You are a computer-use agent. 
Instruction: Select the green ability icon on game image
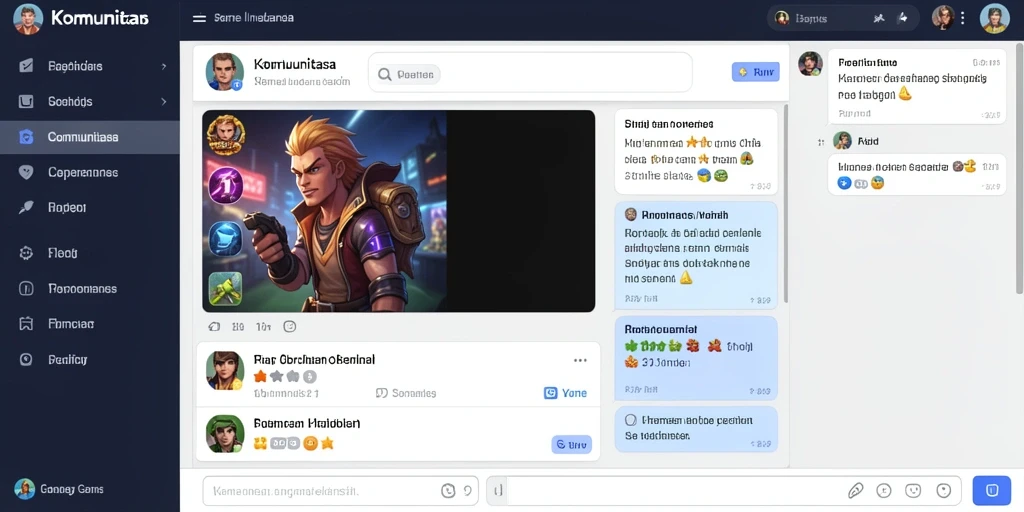[x=225, y=288]
